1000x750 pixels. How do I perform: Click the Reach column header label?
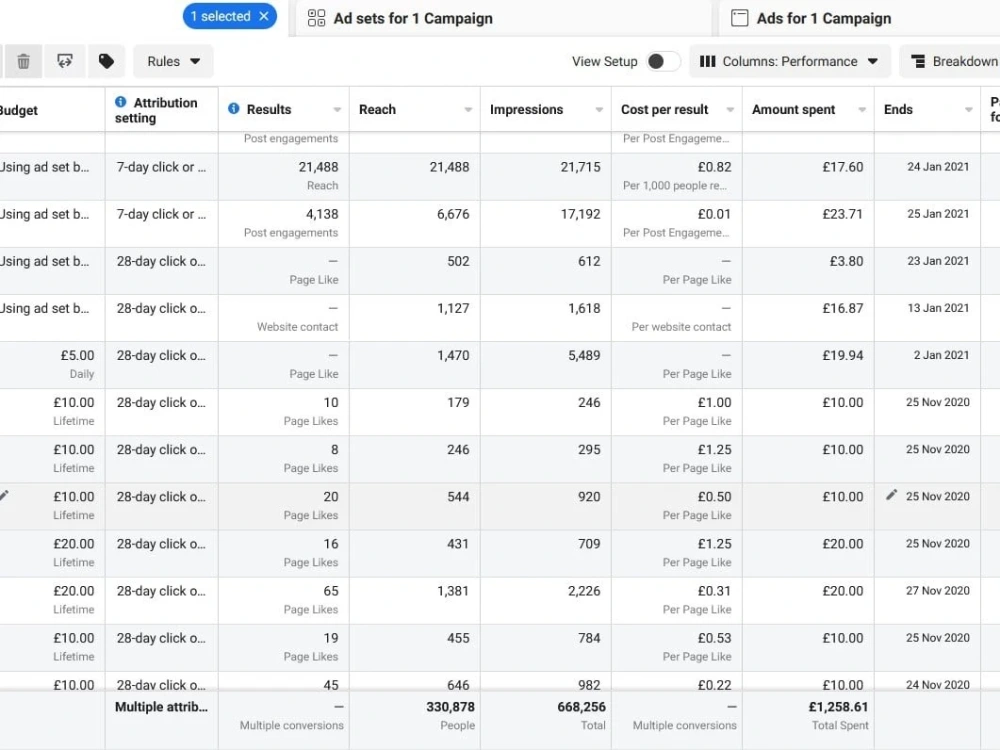point(377,109)
